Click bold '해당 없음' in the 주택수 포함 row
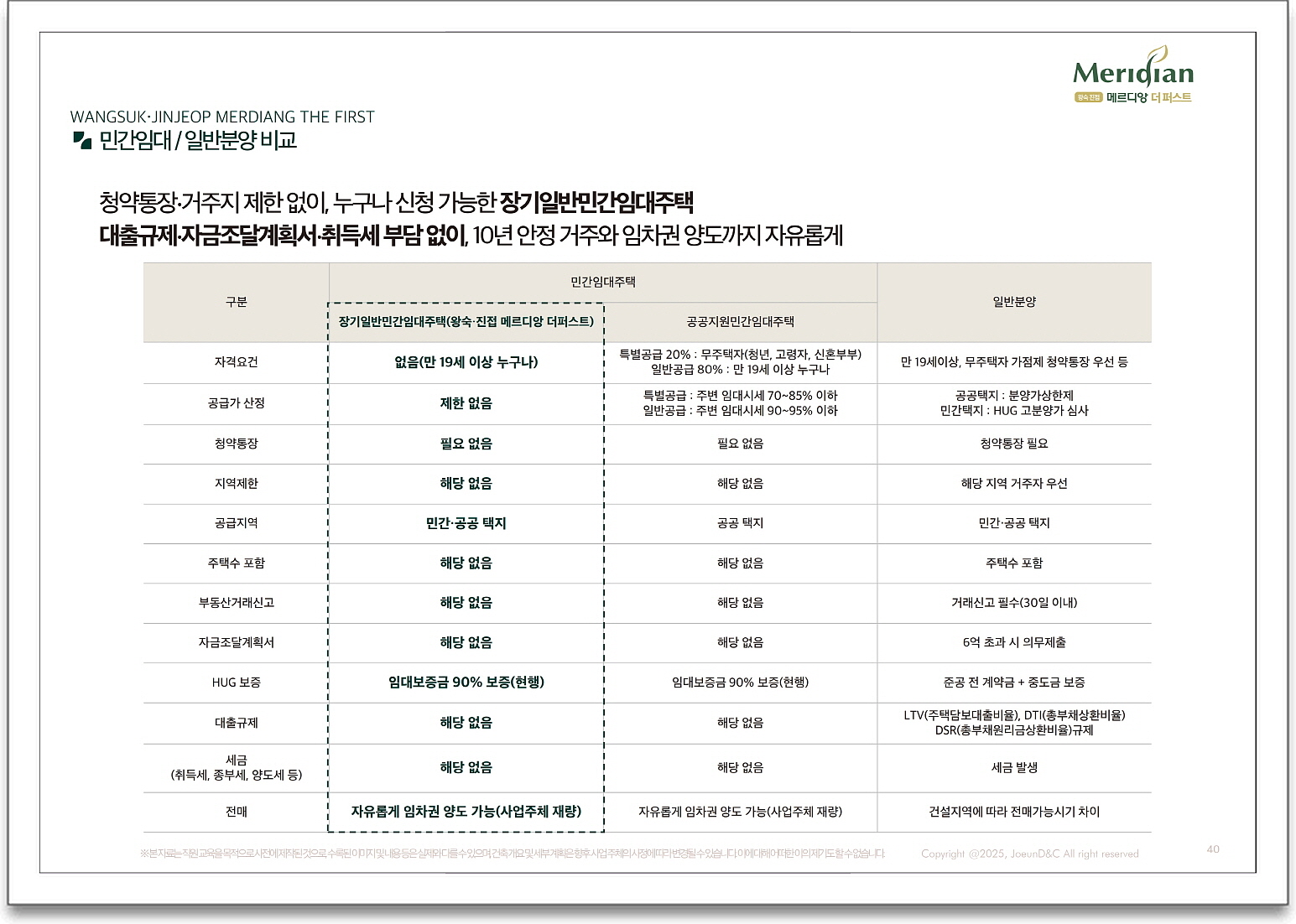1296x924 pixels. 466,563
